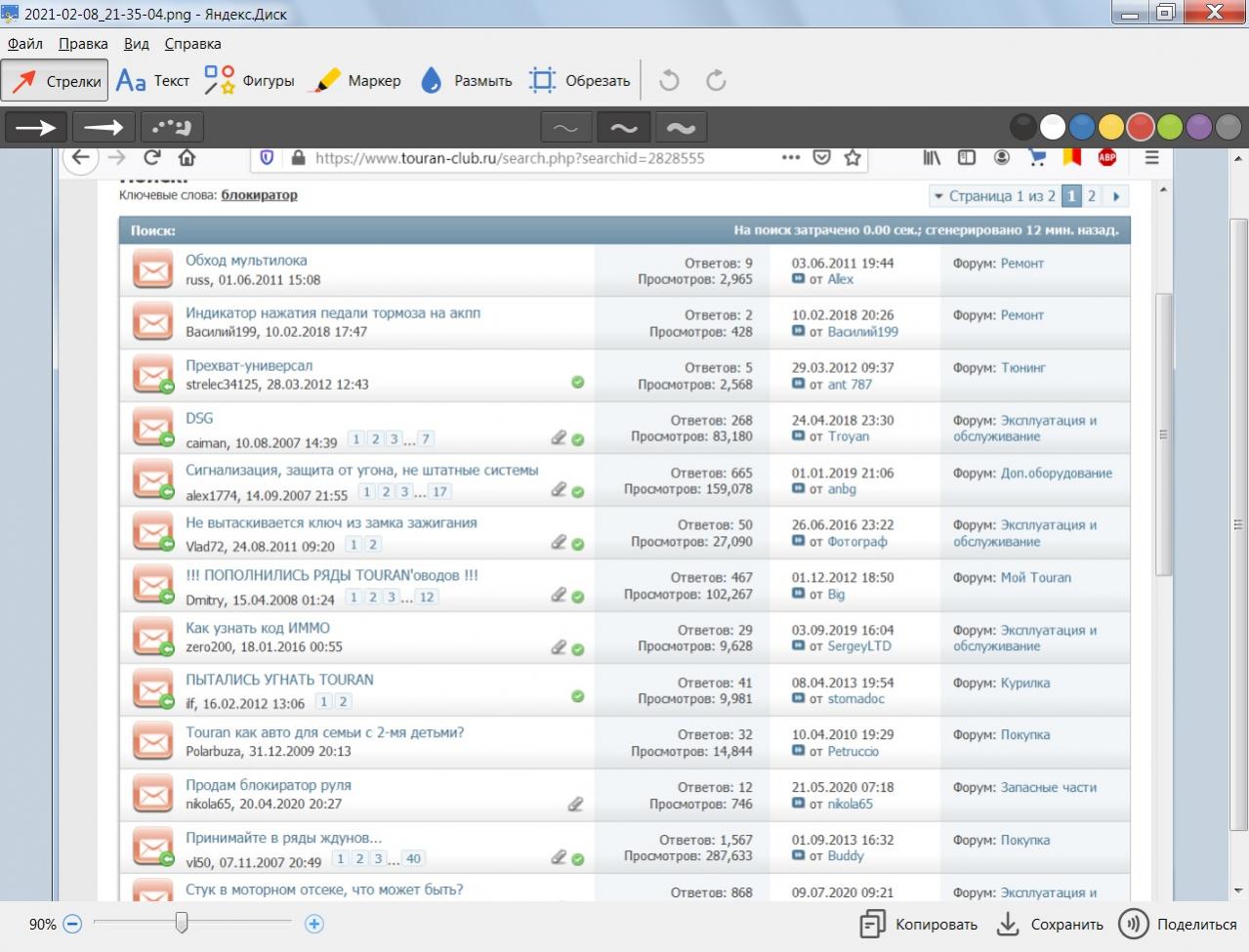Save the screenshot with Сохранить
This screenshot has width=1249, height=952.
[x=1049, y=925]
